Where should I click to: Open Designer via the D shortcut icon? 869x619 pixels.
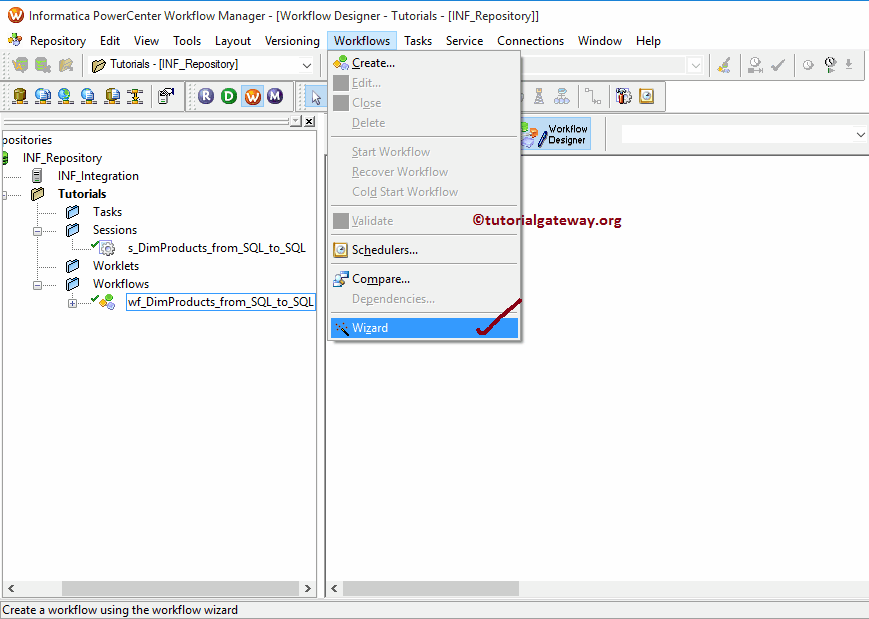[228, 96]
